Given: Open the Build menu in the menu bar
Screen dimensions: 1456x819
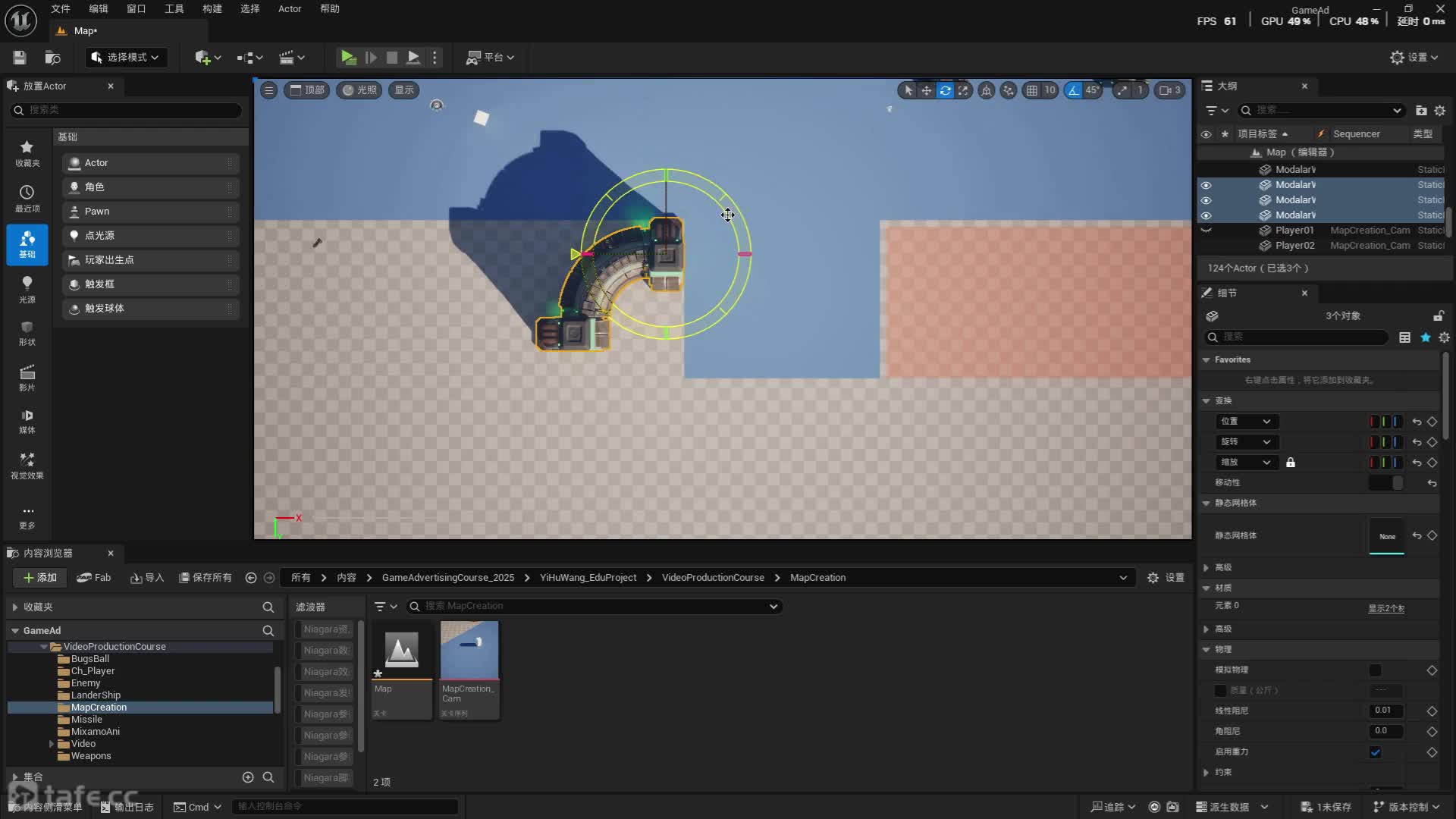Looking at the screenshot, I should click(212, 9).
